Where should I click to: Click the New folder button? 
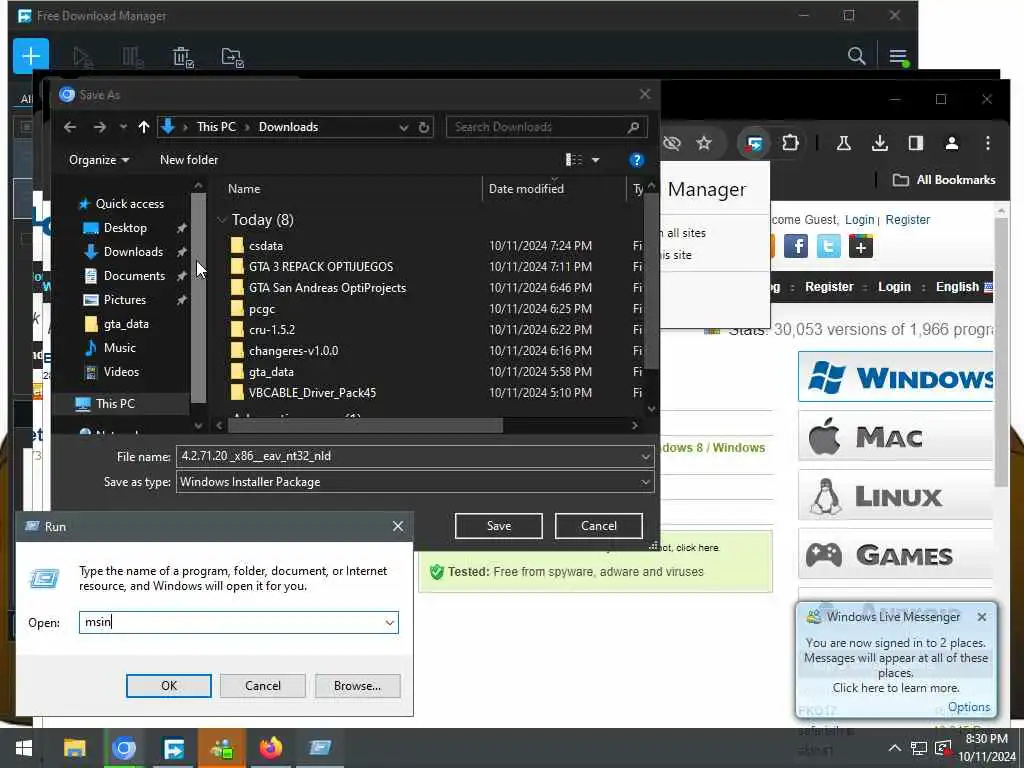pyautogui.click(x=189, y=160)
